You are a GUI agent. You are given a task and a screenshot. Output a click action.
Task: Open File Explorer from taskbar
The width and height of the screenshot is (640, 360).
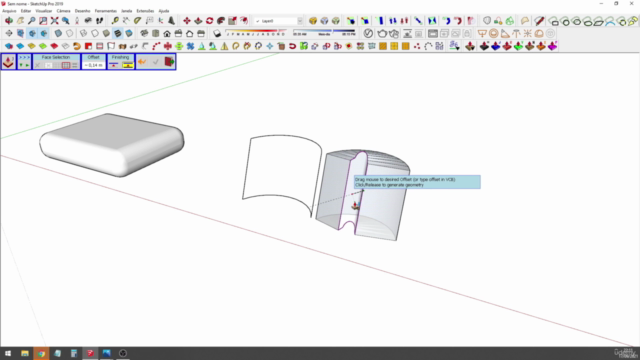coord(25,353)
